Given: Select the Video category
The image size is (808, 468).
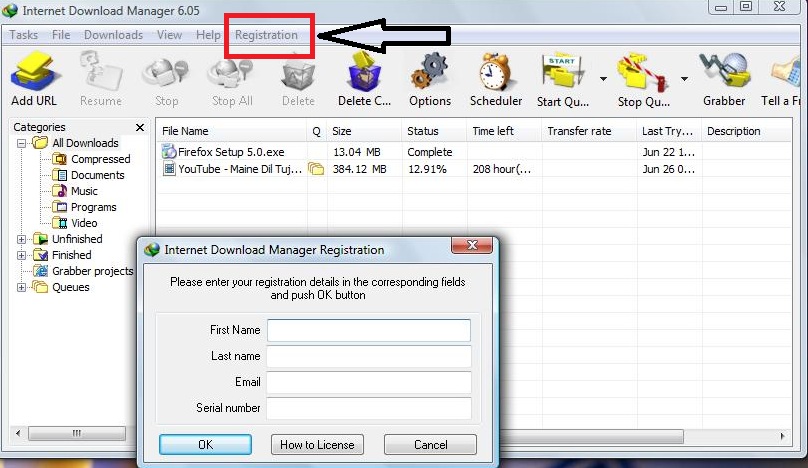Looking at the screenshot, I should [84, 223].
